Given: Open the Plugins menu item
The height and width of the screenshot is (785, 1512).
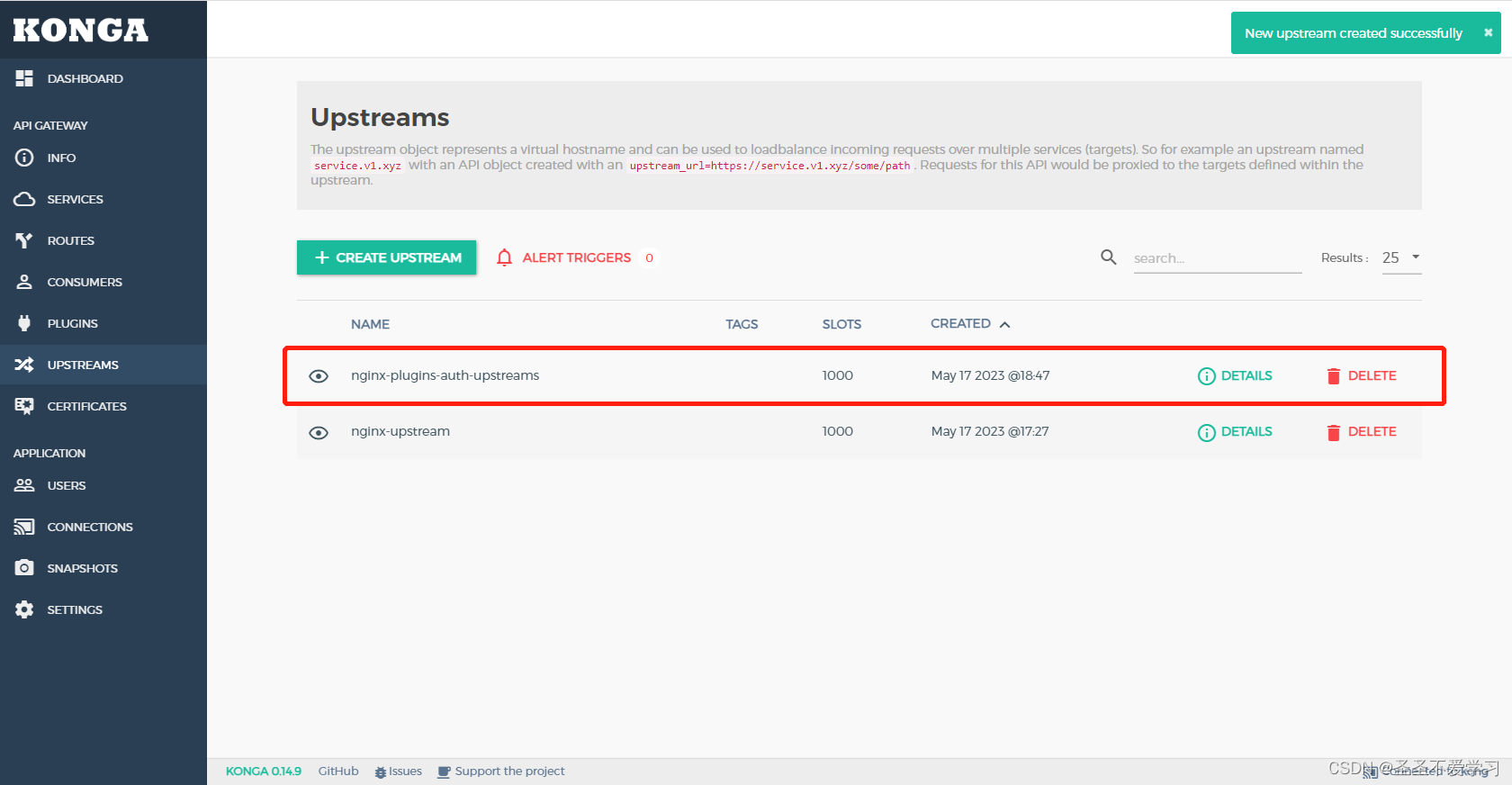Looking at the screenshot, I should point(103,323).
